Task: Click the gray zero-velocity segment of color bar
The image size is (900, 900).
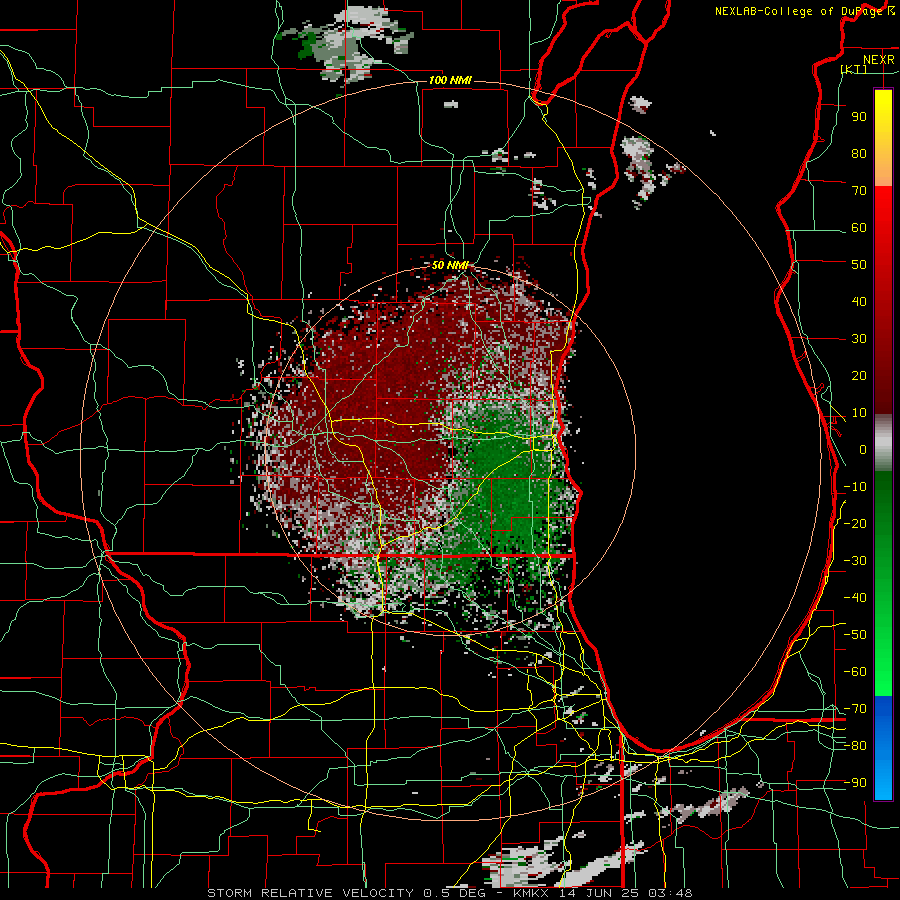Action: coord(883,443)
